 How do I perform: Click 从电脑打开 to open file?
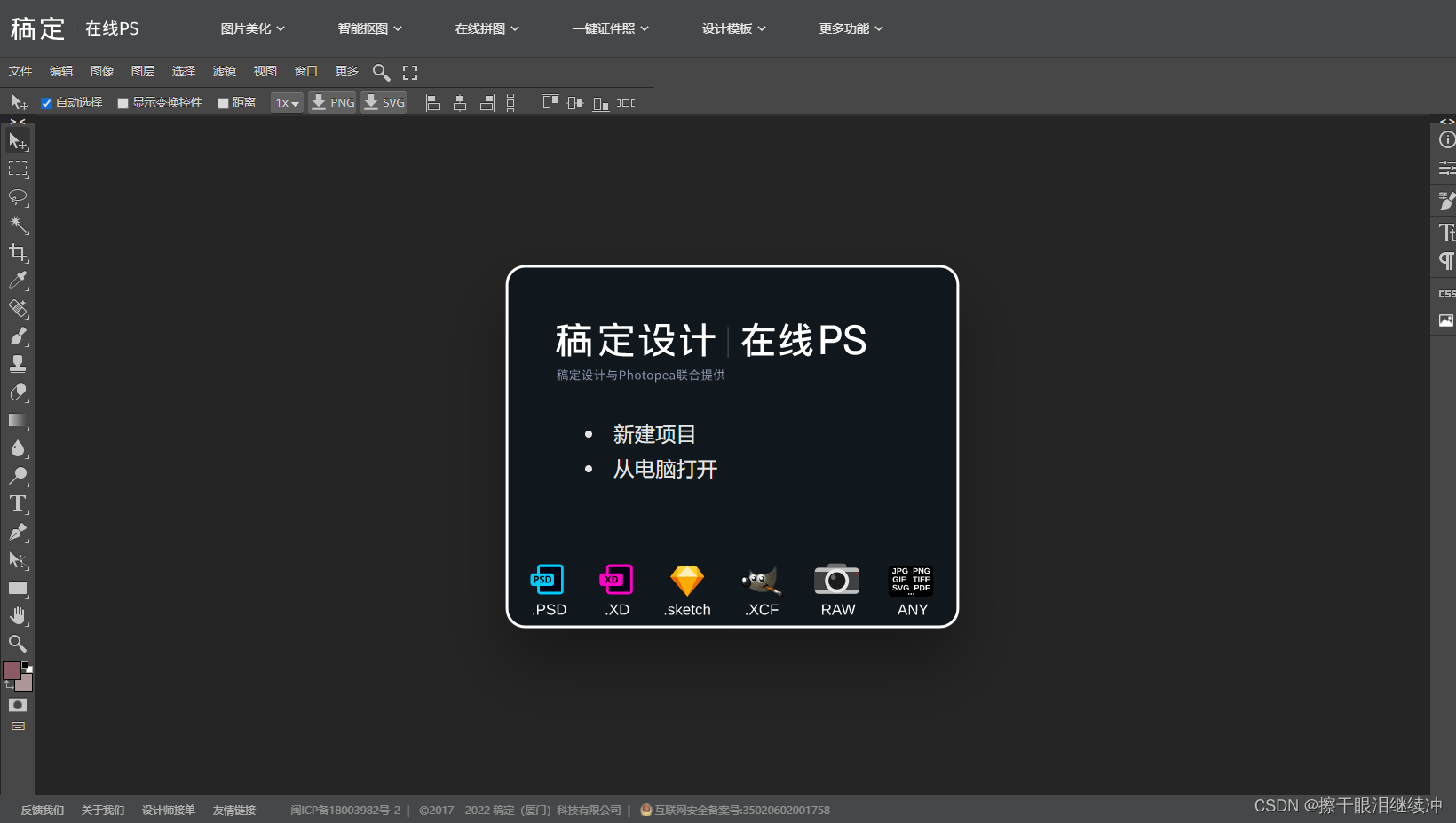pos(665,470)
